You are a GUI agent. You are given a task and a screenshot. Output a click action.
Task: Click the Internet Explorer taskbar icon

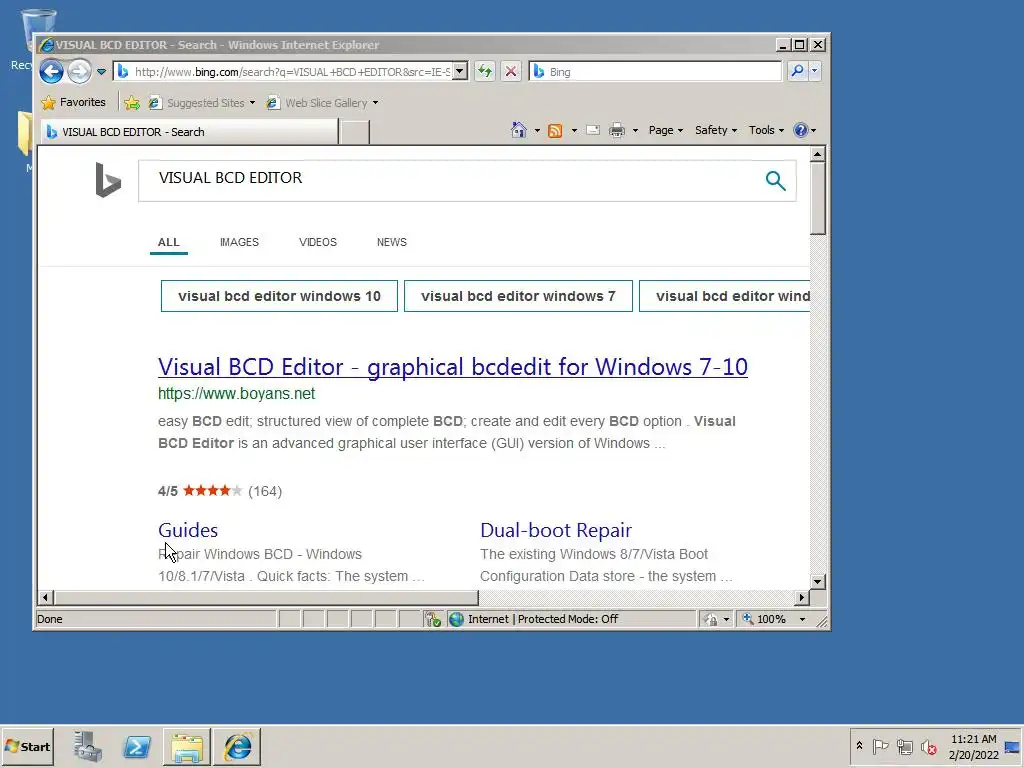point(237,747)
